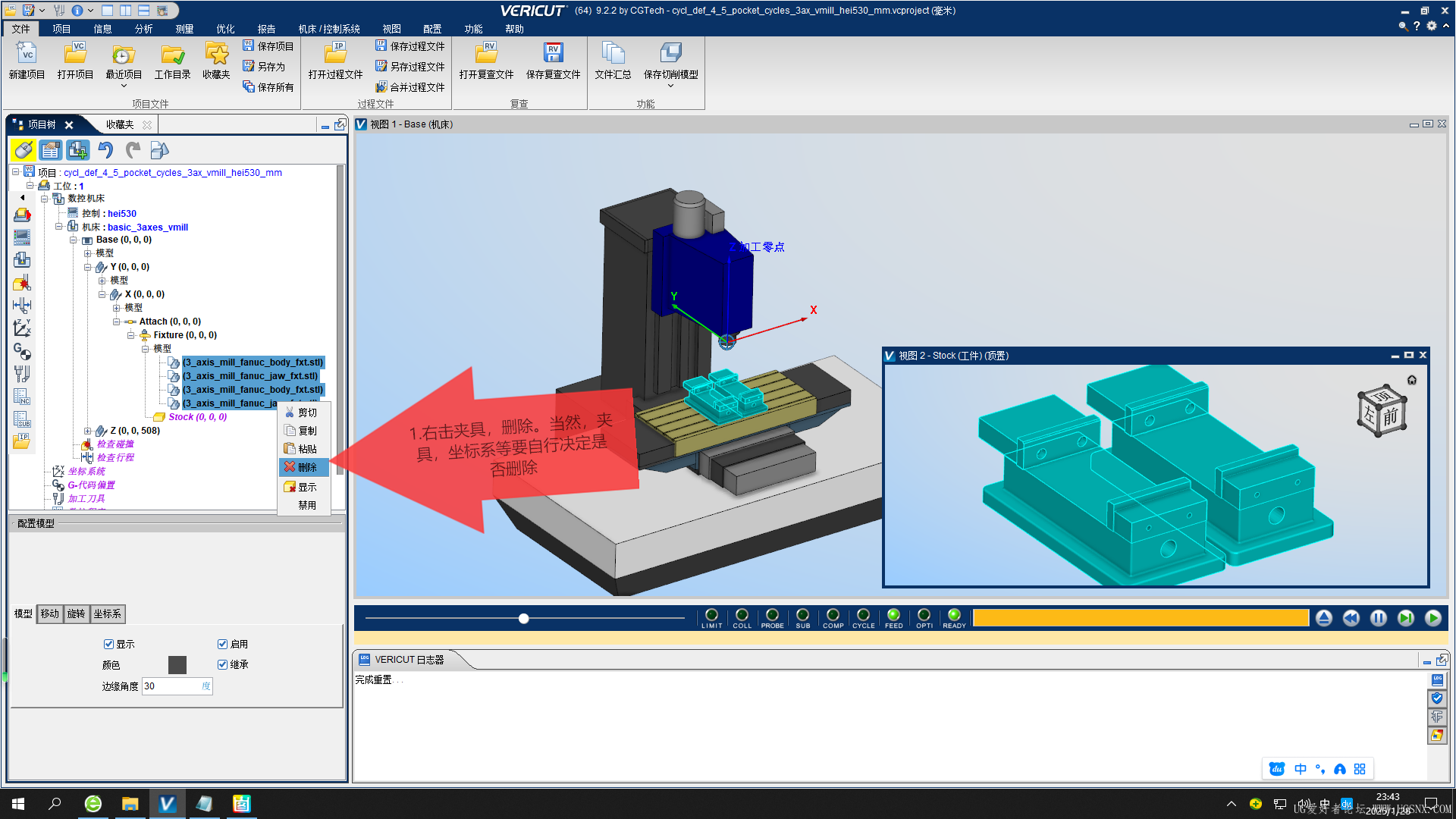Image resolution: width=1456 pixels, height=819 pixels.
Task: Open the 收藏夹 favorites star icon
Action: pyautogui.click(x=216, y=61)
